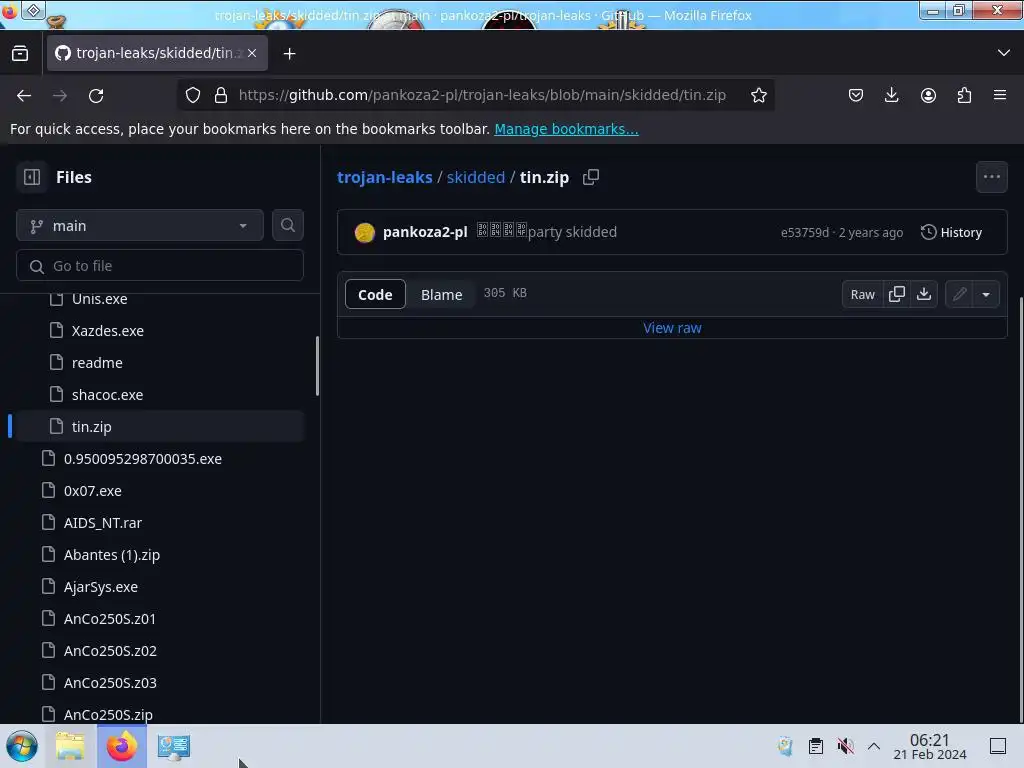The height and width of the screenshot is (768, 1024).
Task: Copy file path icon next to tin.zip
Action: click(591, 177)
